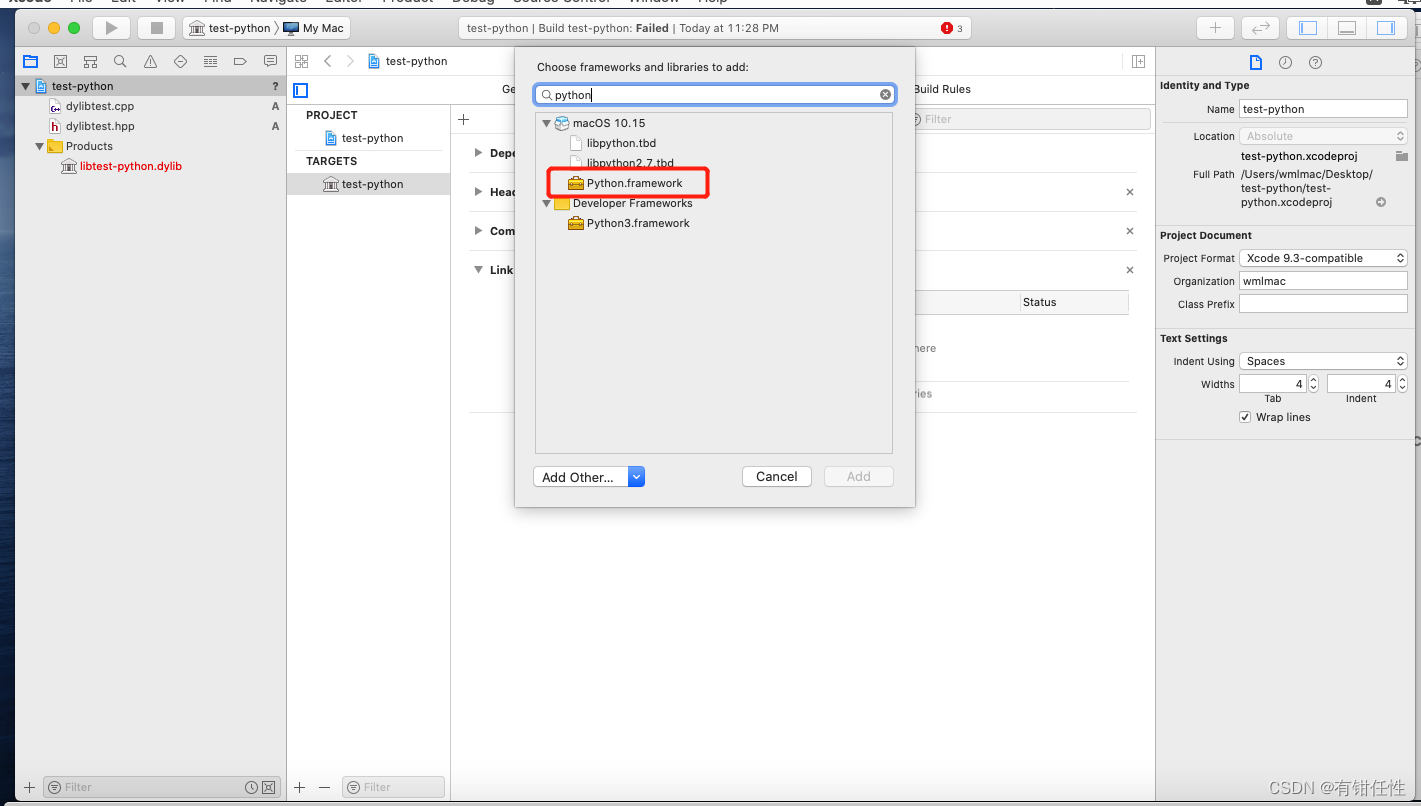Go back in editor history
This screenshot has height=806, width=1421.
click(327, 61)
